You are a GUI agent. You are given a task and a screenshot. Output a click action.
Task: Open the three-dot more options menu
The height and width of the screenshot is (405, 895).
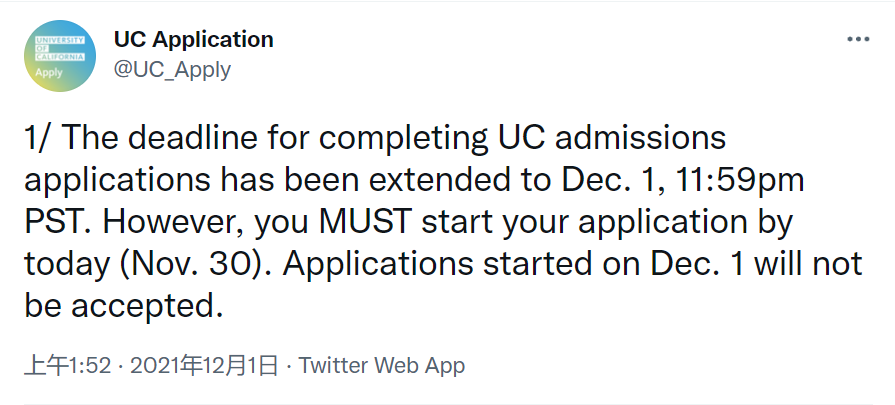[858, 39]
